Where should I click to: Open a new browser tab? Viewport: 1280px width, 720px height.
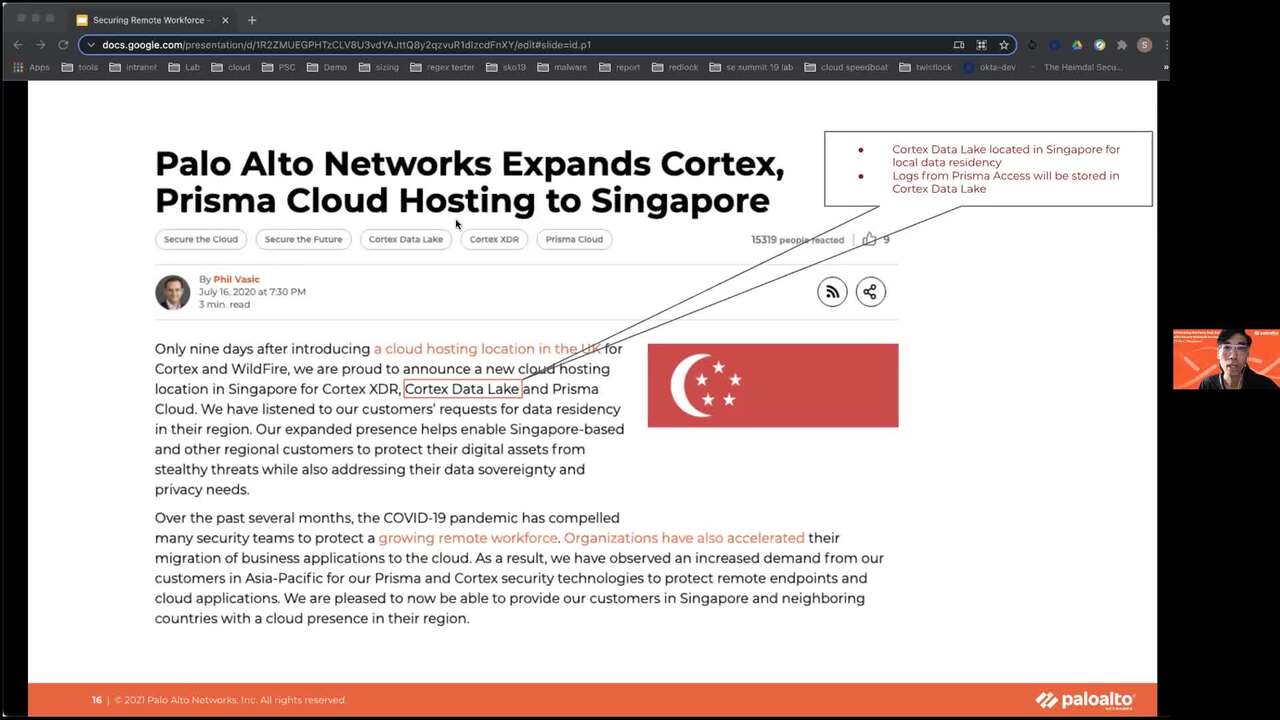pyautogui.click(x=252, y=20)
